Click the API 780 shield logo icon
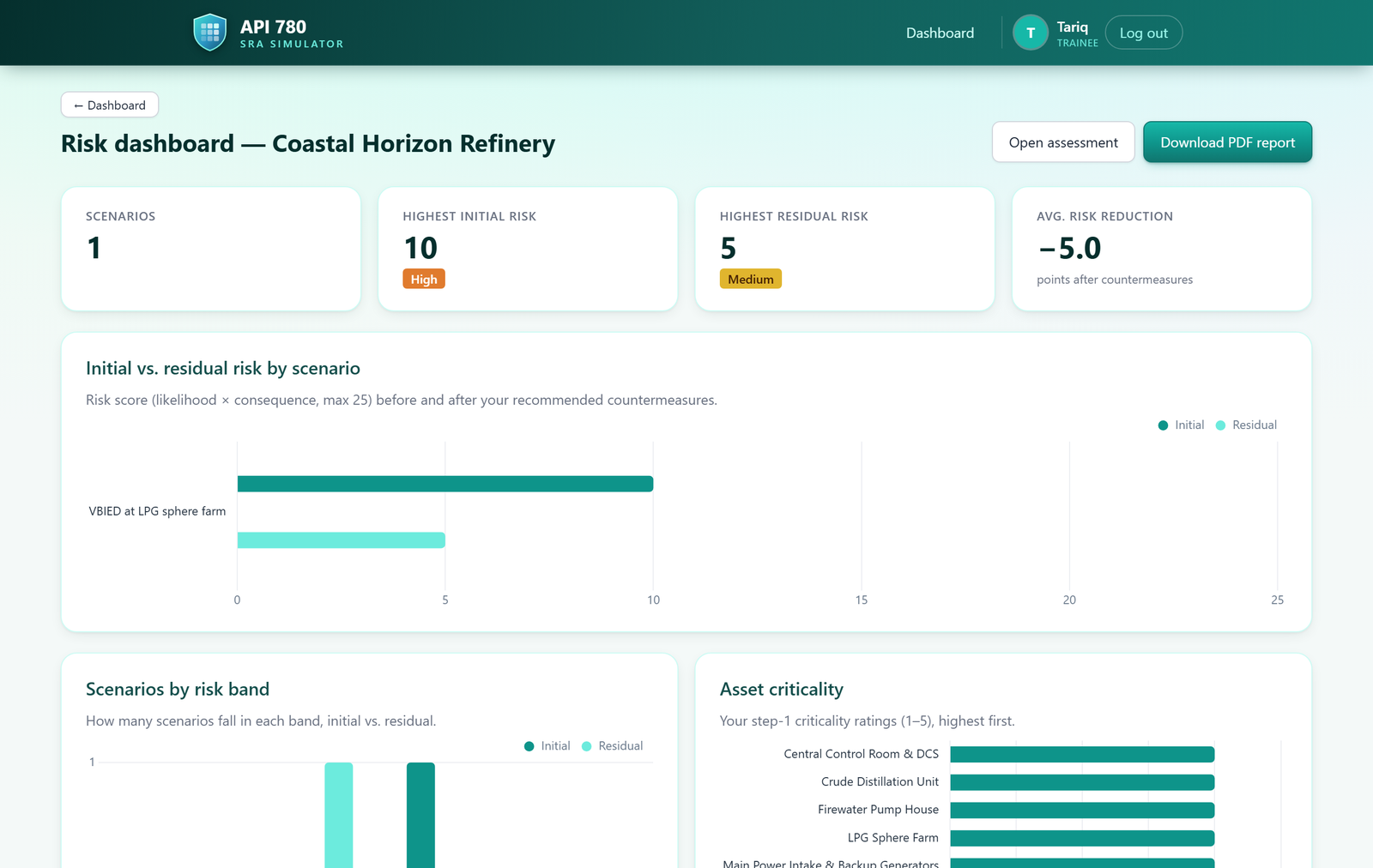The image size is (1373, 868). [210, 33]
